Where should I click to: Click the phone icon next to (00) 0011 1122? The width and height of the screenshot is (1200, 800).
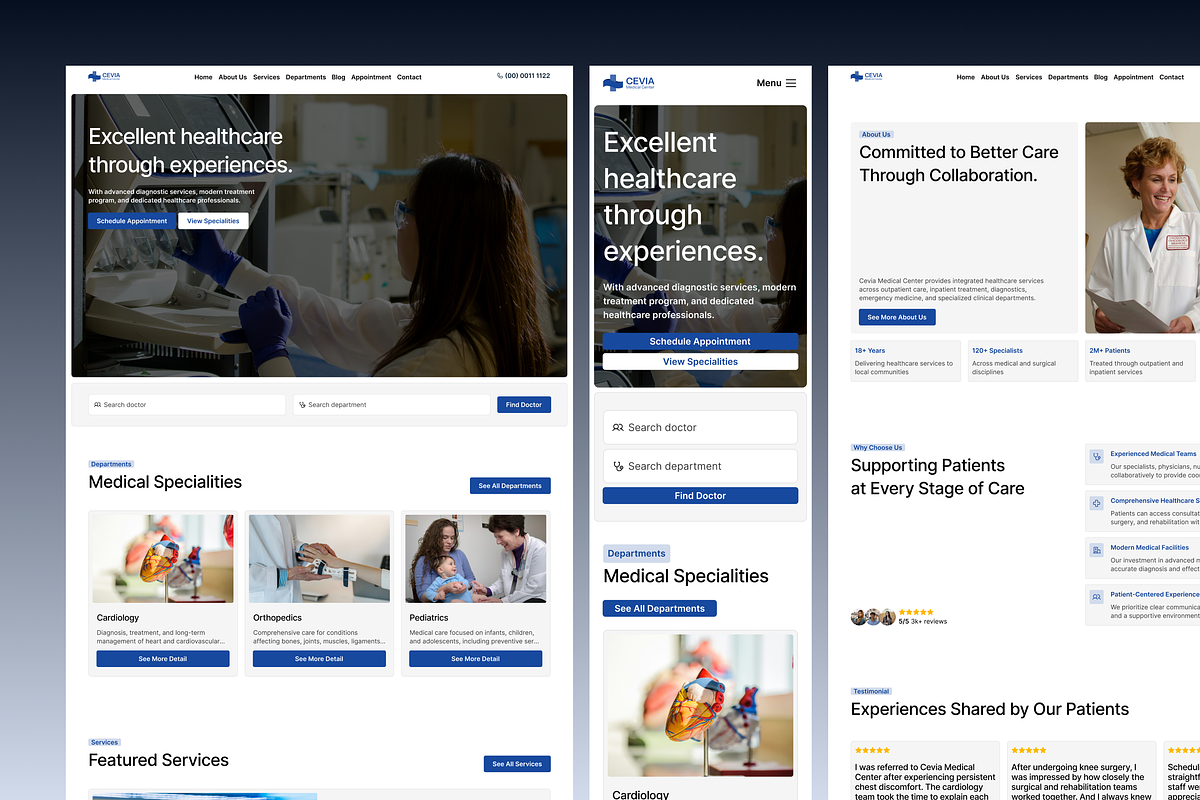click(x=500, y=76)
